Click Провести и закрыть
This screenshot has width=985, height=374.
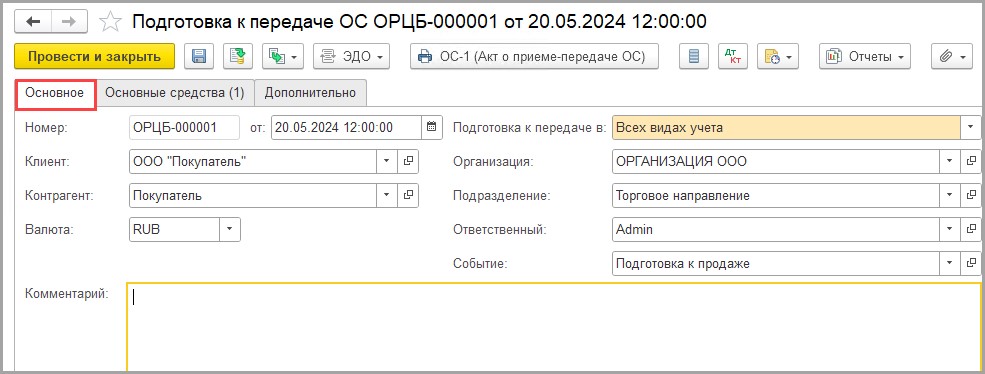click(94, 57)
